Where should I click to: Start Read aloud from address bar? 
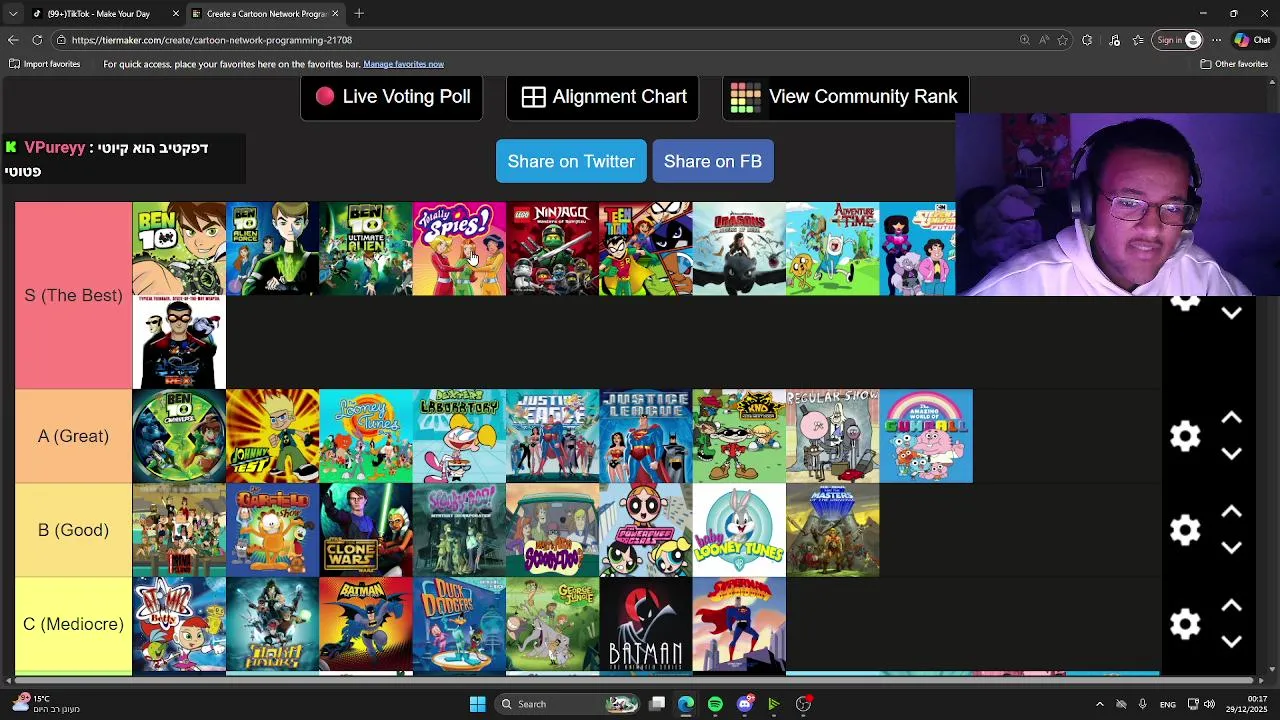coord(1044,40)
